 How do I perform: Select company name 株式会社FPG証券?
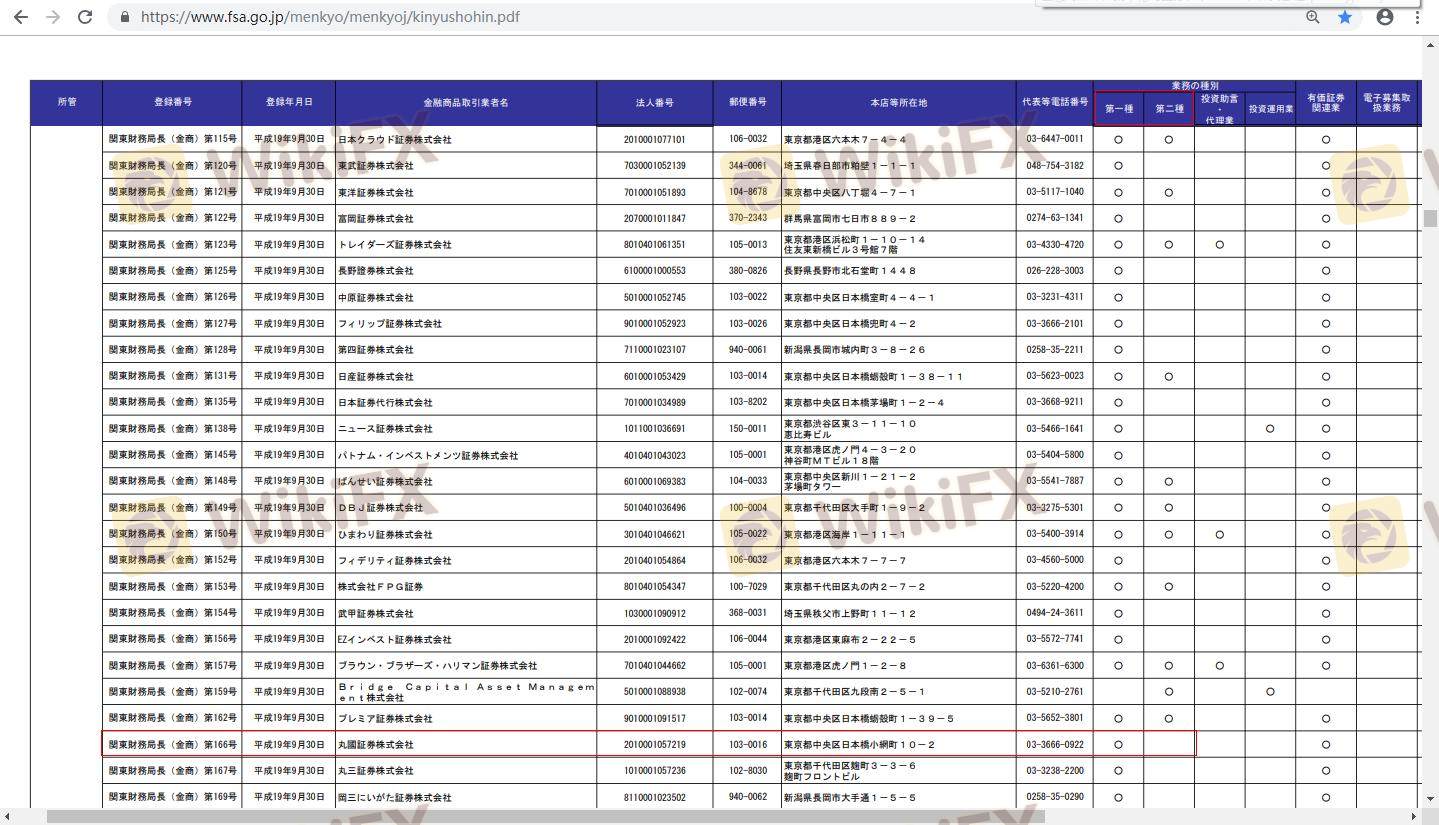click(x=380, y=587)
